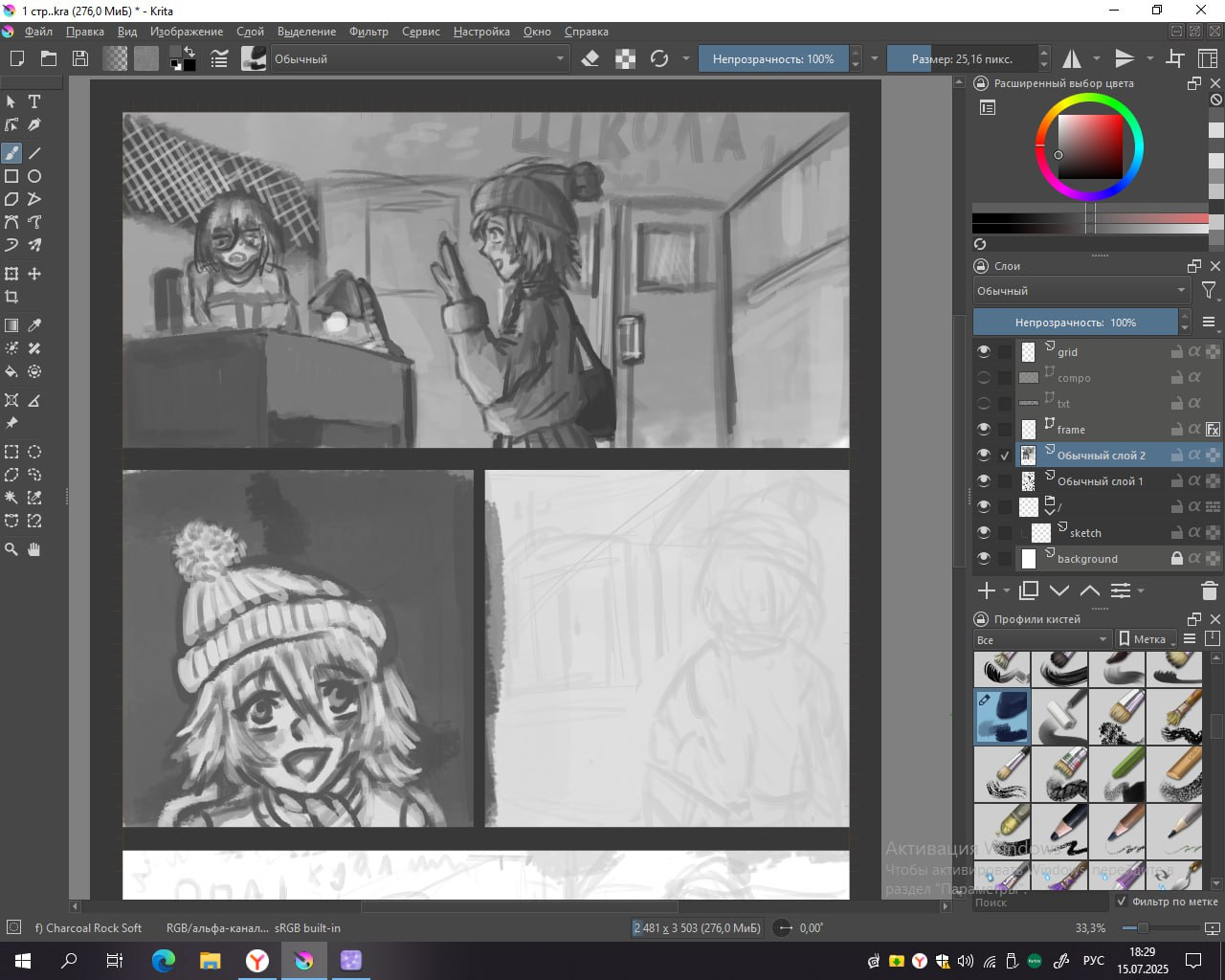
Task: Select the Crop tool
Action: (11, 297)
